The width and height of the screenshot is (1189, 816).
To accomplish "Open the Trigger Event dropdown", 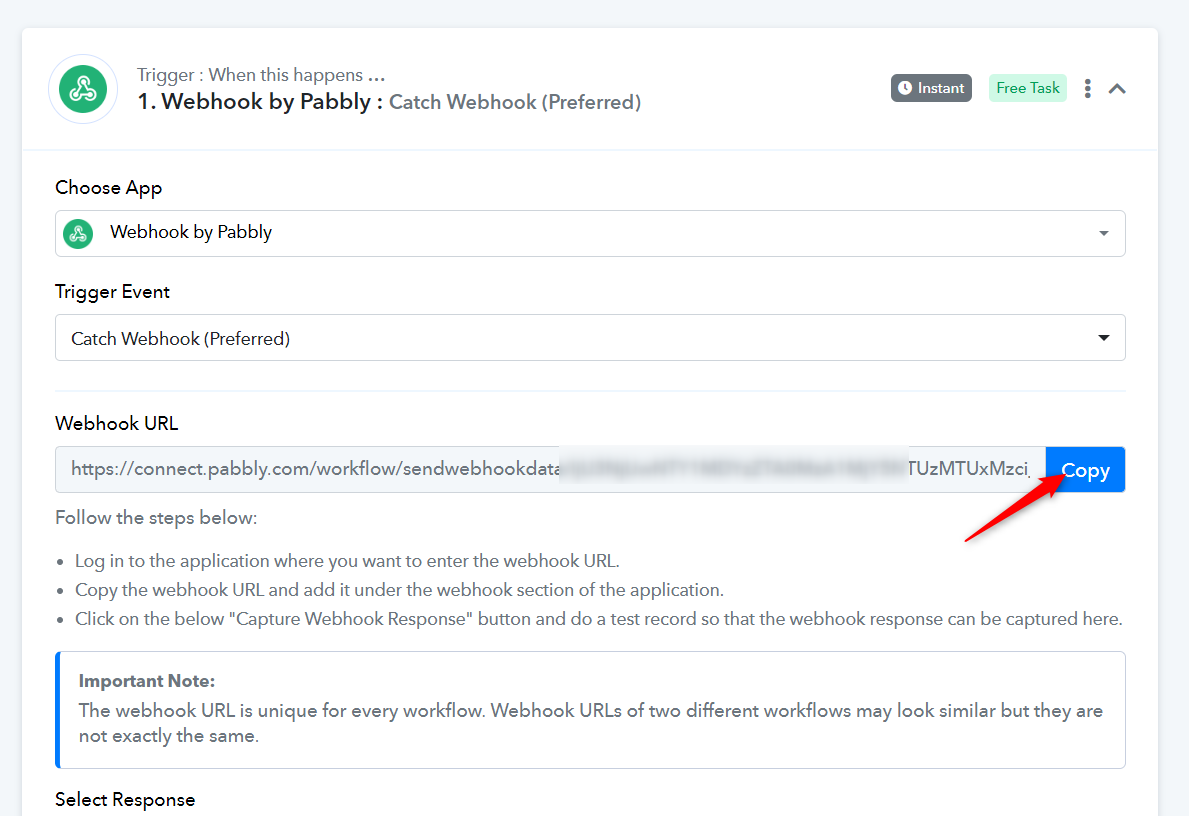I will (x=590, y=337).
